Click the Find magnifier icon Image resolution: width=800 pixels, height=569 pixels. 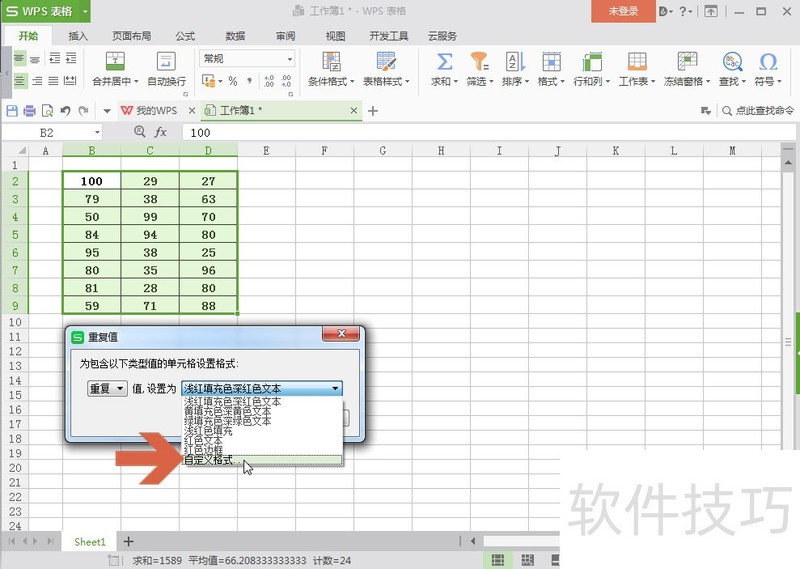tap(732, 62)
